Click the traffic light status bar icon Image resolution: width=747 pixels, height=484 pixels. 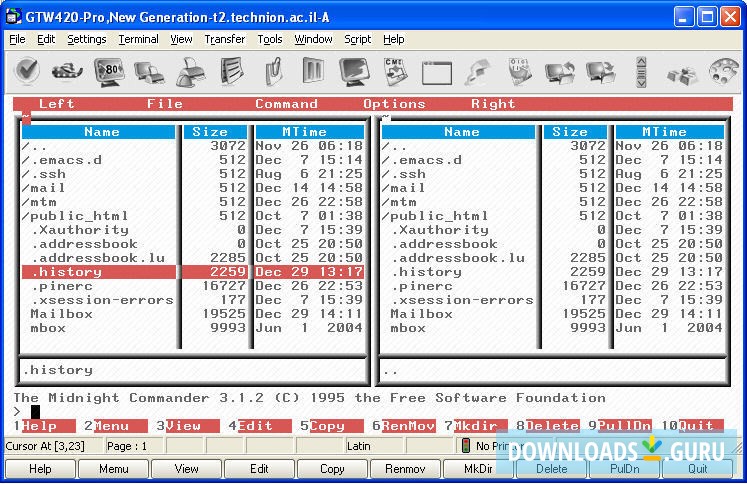tap(466, 446)
